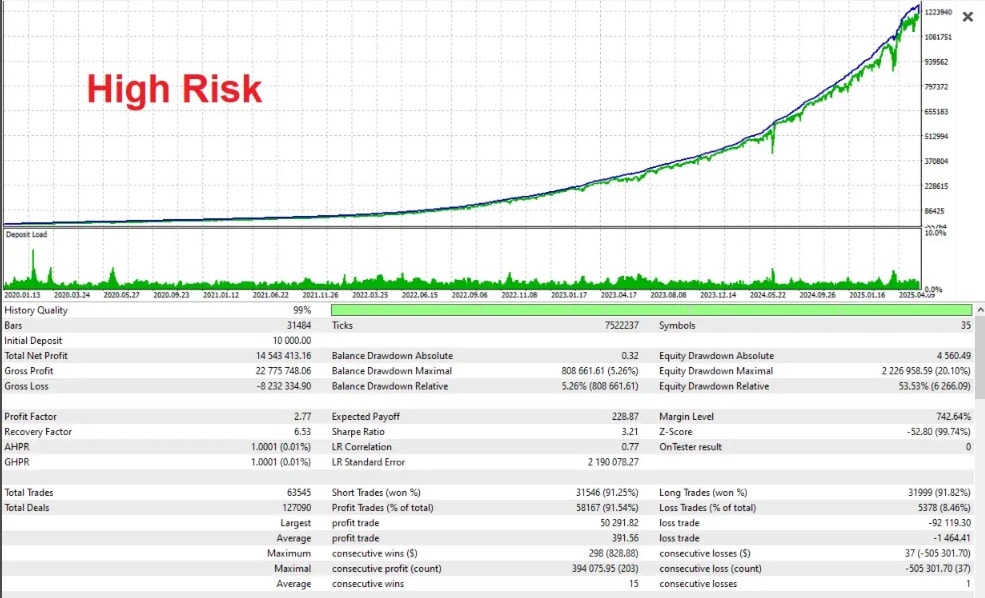Select maximum consecutive wins value 298 (828.88)

click(x=614, y=553)
